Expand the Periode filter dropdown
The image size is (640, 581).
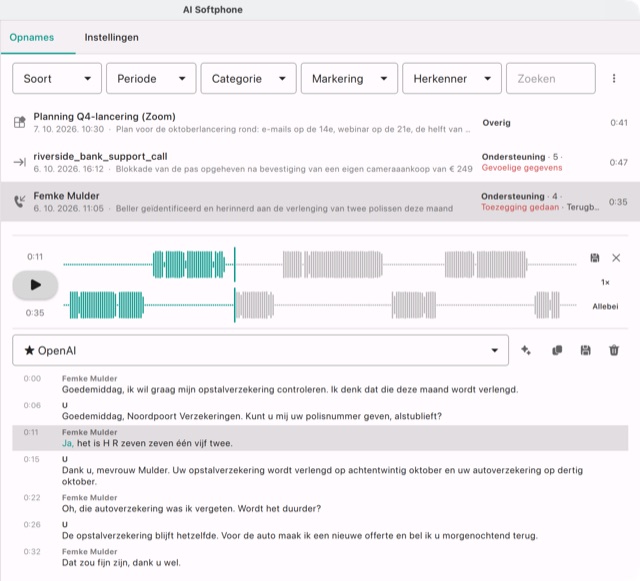pos(151,78)
